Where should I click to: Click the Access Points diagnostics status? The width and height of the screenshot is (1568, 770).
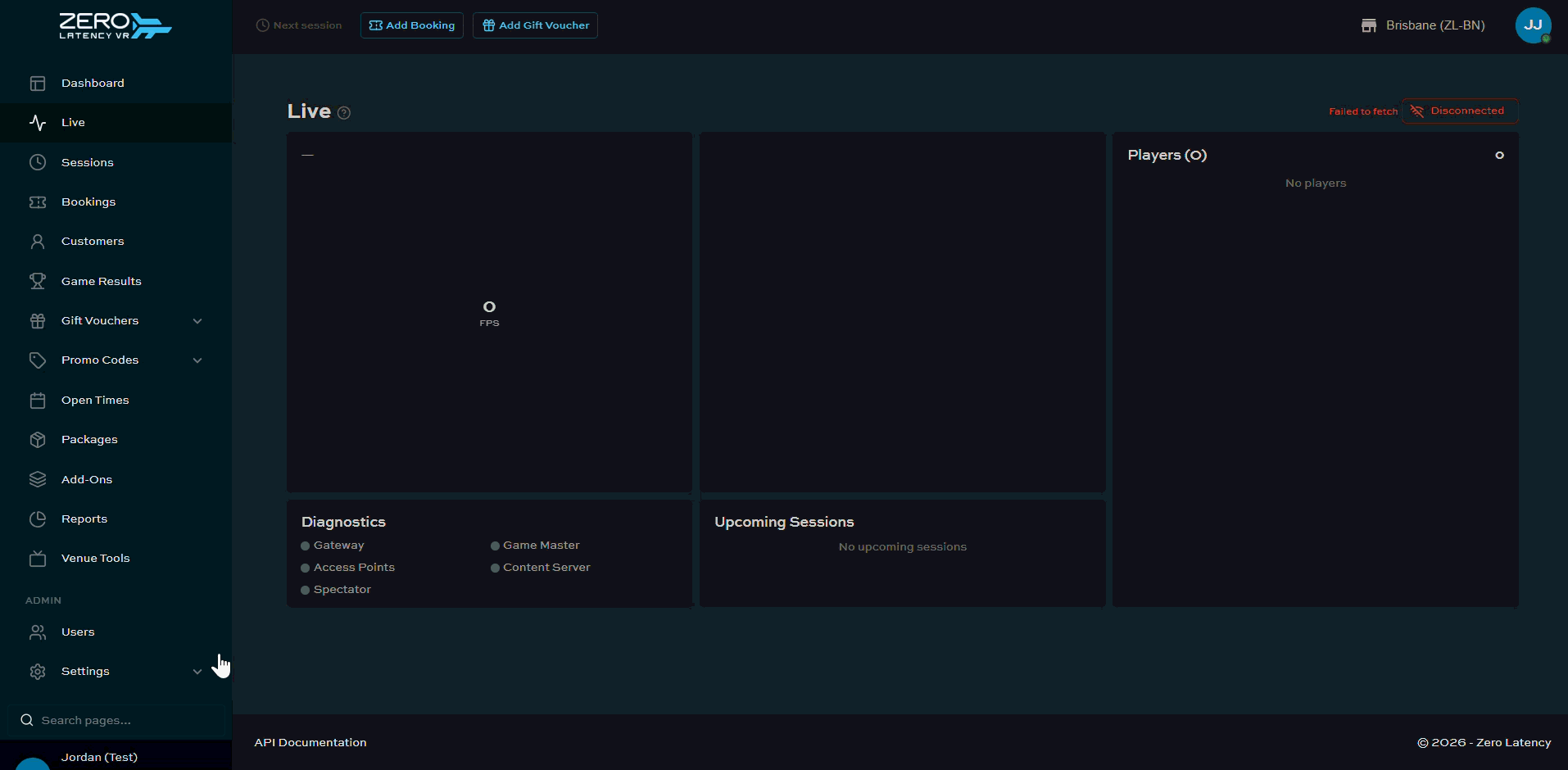(347, 568)
